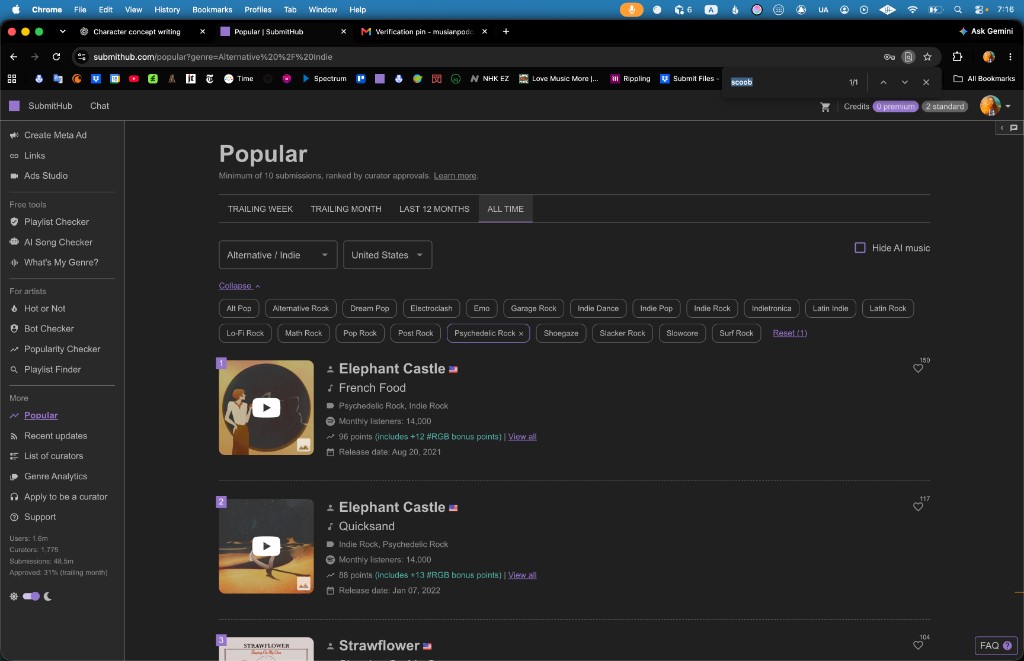This screenshot has height=661, width=1024.
Task: Open Ads Studio in sidebar
Action: 45,176
